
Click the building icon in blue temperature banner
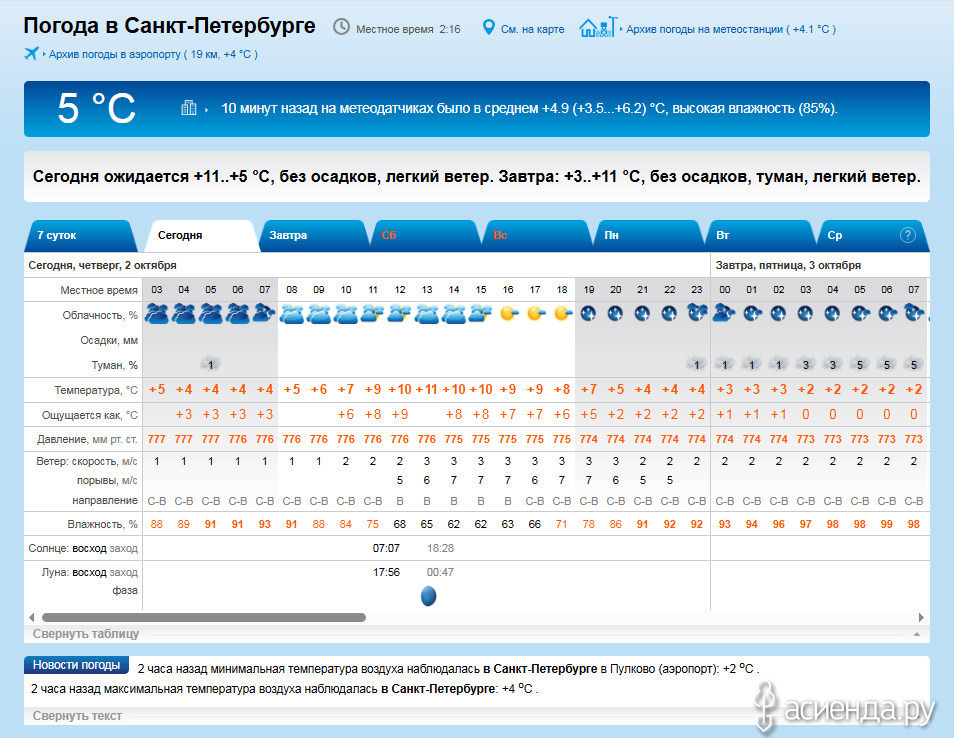(188, 108)
